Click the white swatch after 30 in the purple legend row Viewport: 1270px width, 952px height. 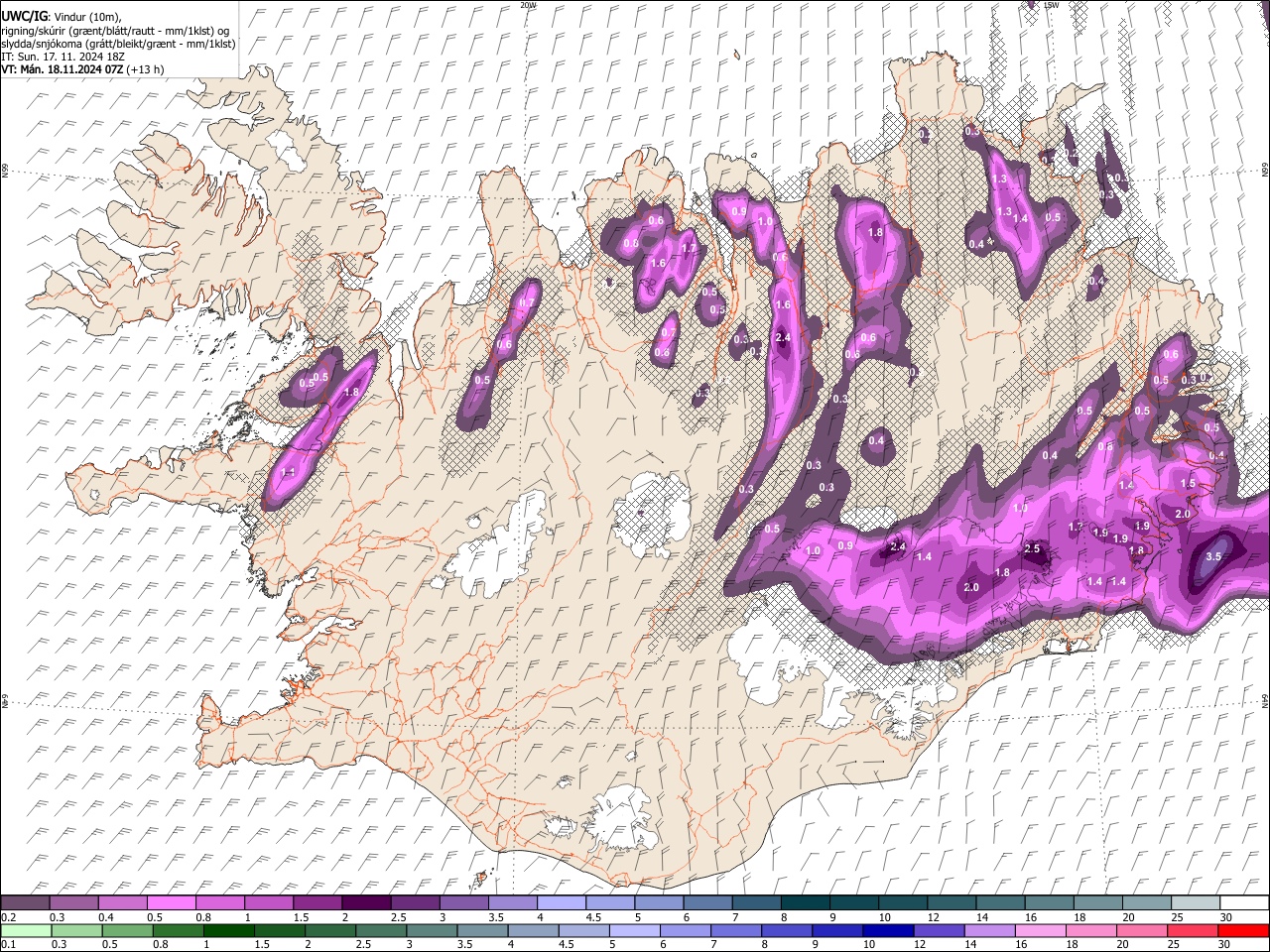click(1245, 903)
